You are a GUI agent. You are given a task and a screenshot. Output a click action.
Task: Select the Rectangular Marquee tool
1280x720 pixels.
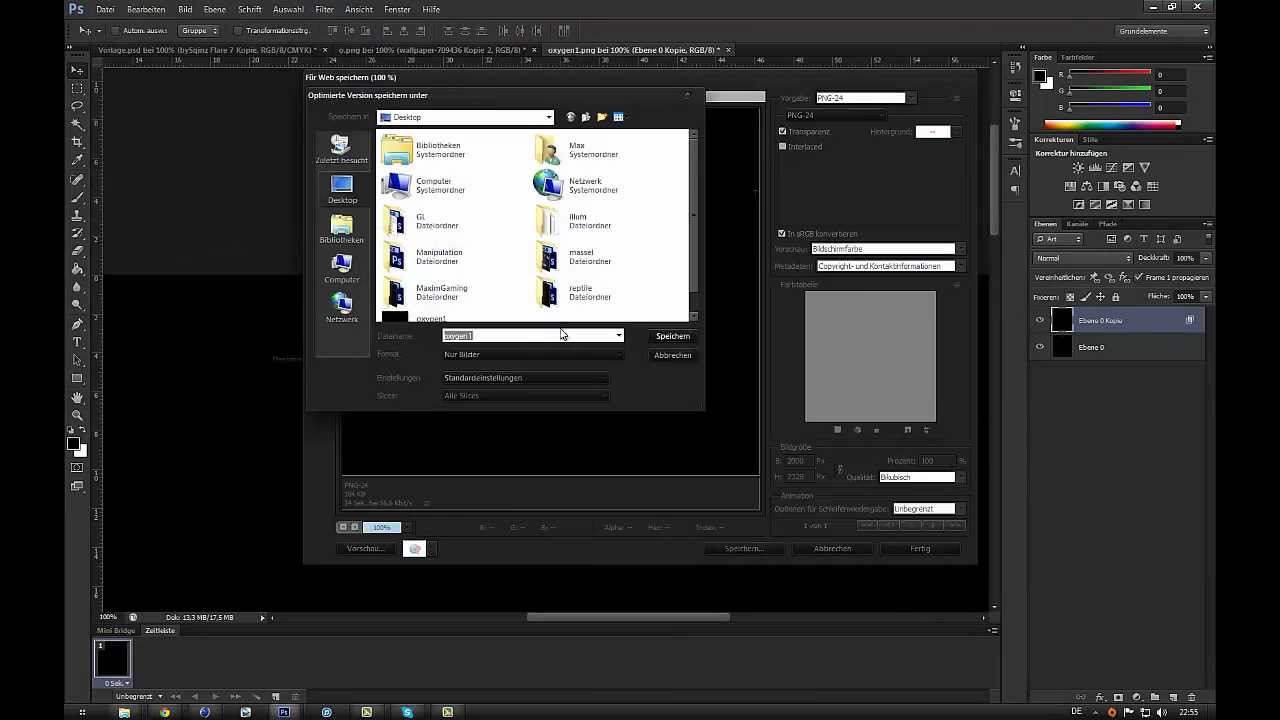click(x=77, y=88)
